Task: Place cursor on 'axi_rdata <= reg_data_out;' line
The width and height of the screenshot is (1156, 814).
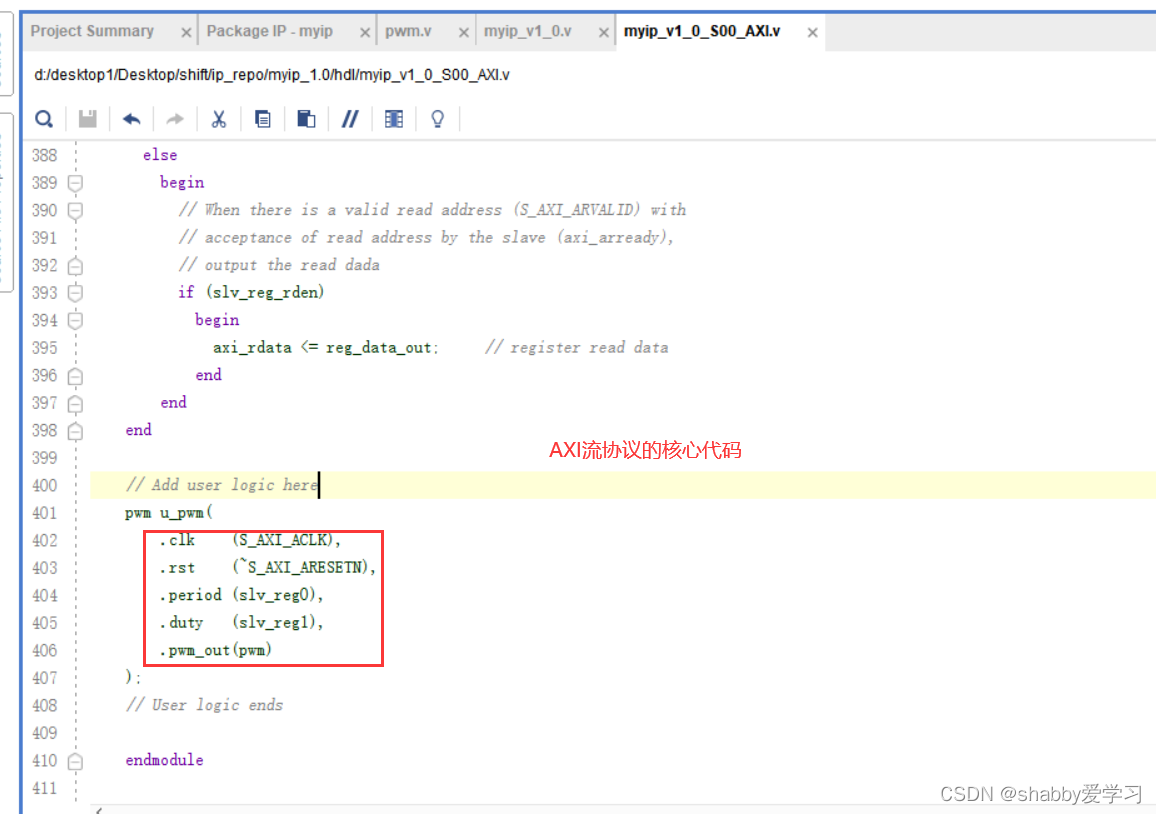Action: click(326, 347)
